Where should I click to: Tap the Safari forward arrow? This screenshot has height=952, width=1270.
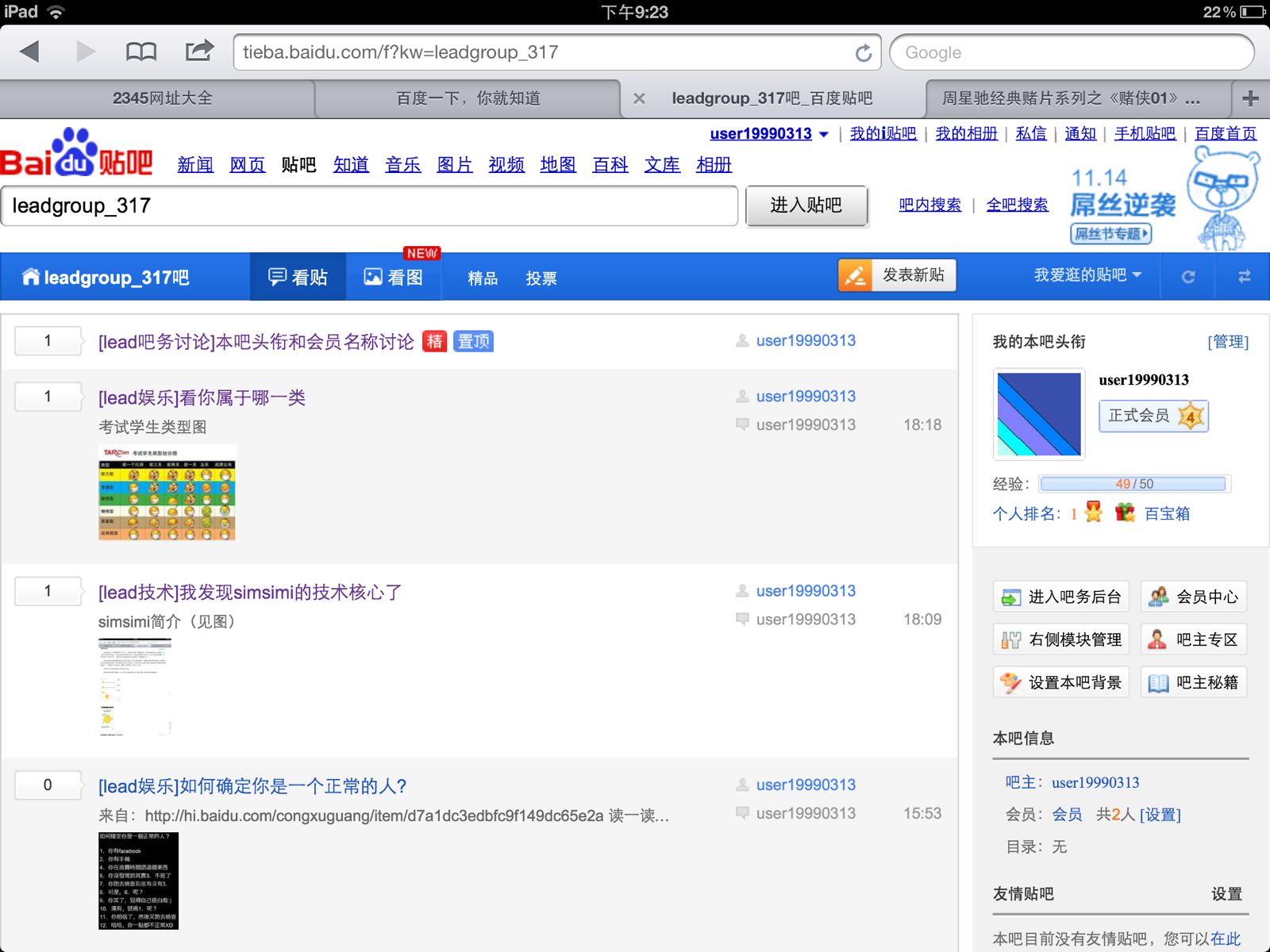tap(86, 52)
